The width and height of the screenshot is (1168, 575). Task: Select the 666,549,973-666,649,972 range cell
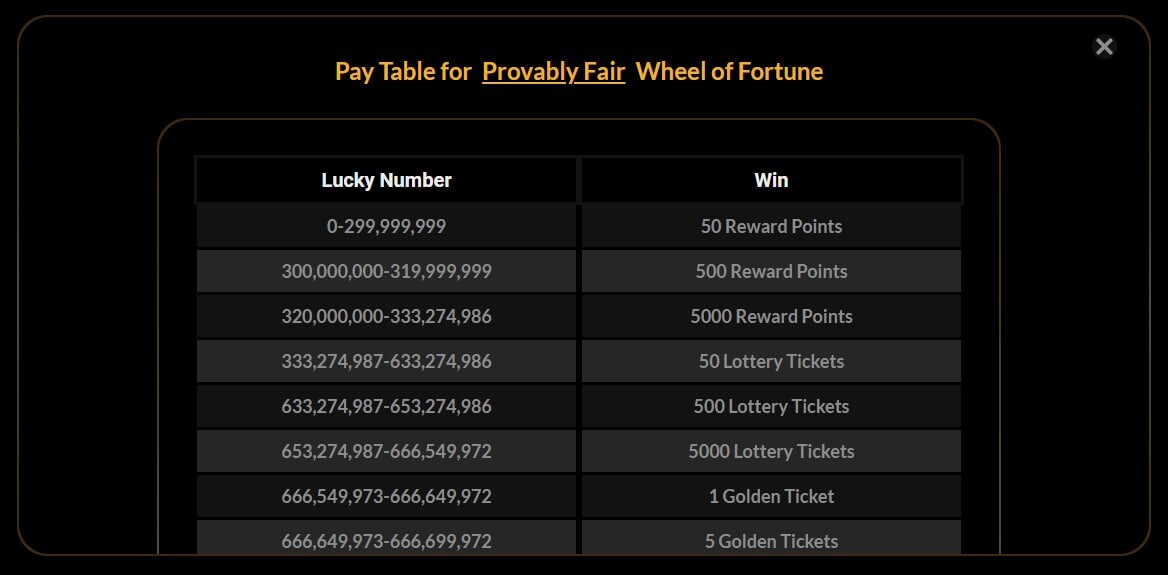(386, 497)
